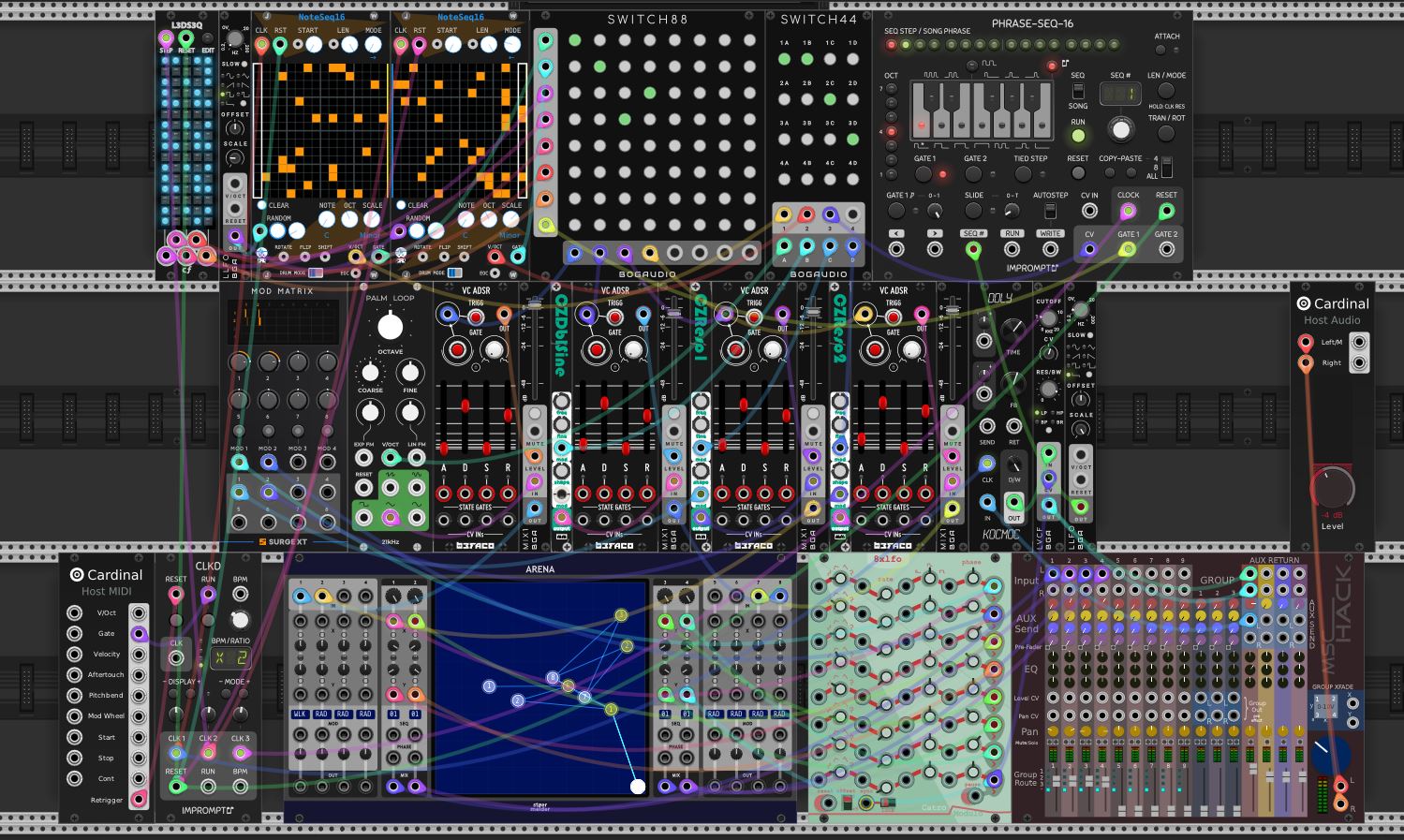Select octave 4 button on PHRASE-SEQ-16

click(891, 132)
